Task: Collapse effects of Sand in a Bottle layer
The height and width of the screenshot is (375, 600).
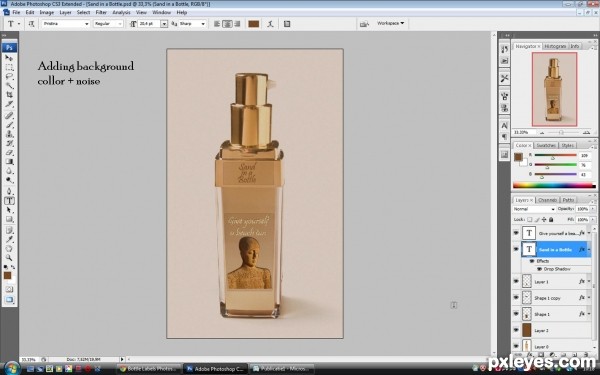Action: 589,249
